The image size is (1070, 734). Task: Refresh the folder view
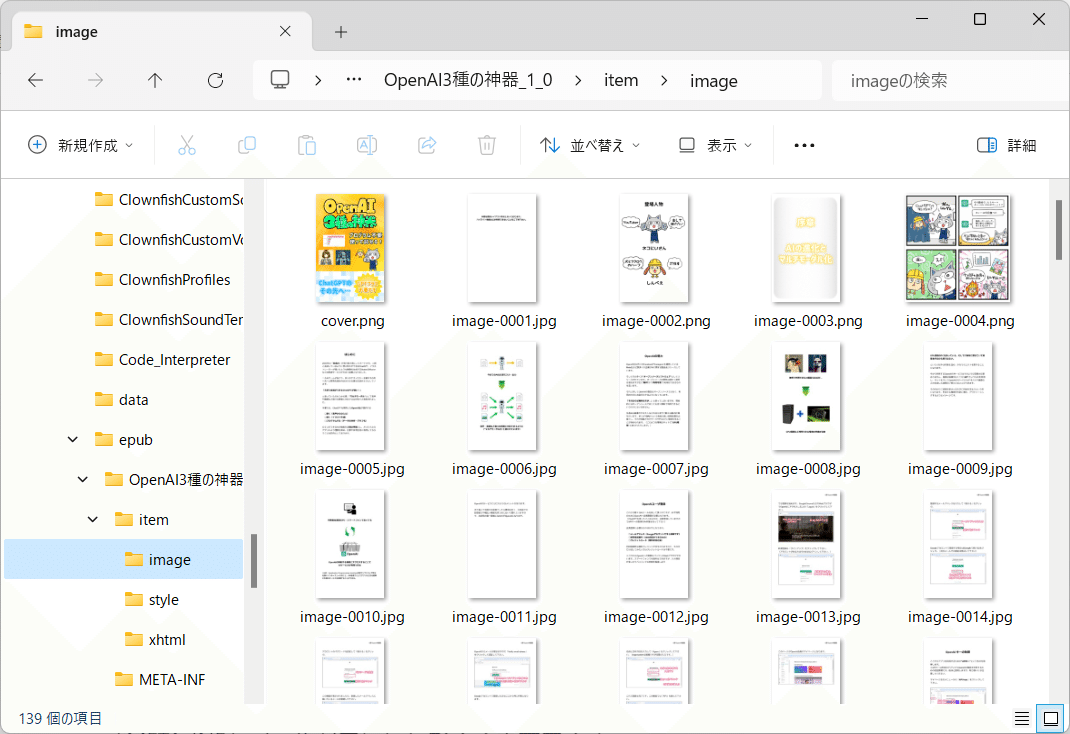(216, 80)
